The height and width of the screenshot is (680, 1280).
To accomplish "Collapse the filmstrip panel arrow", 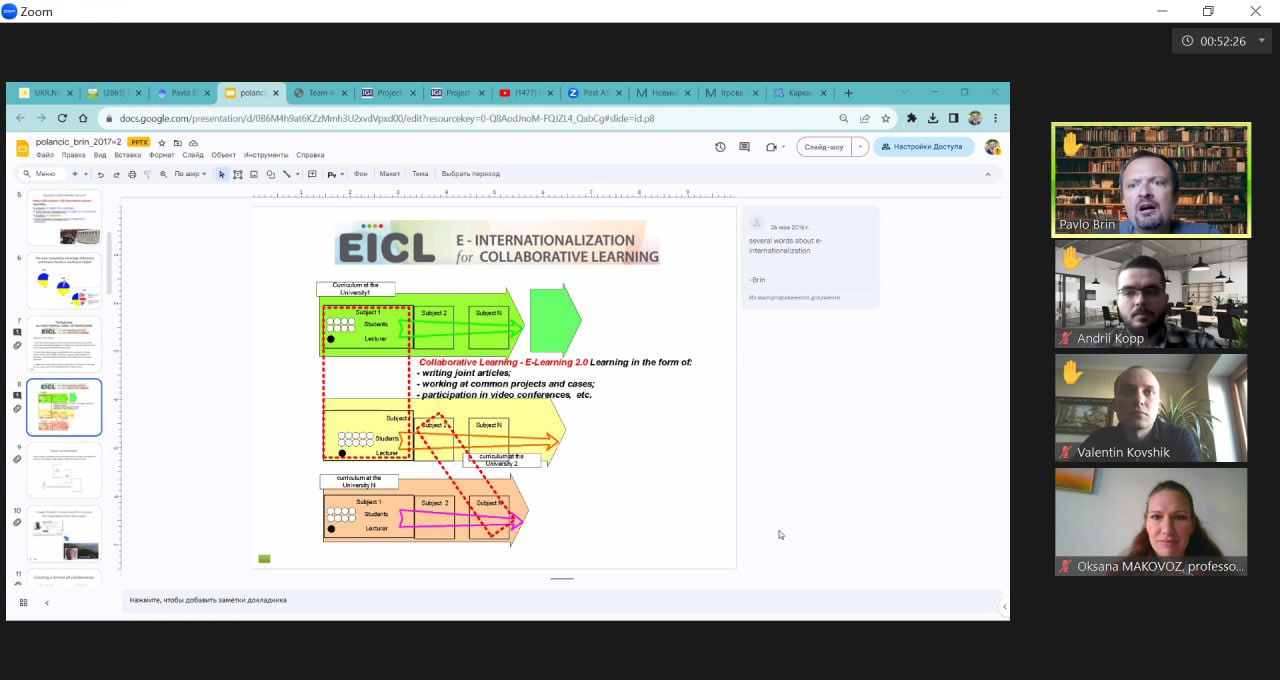I will [x=46, y=602].
